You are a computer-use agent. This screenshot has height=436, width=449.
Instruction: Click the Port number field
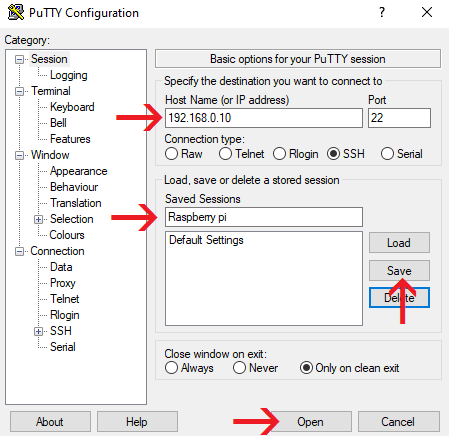399,118
